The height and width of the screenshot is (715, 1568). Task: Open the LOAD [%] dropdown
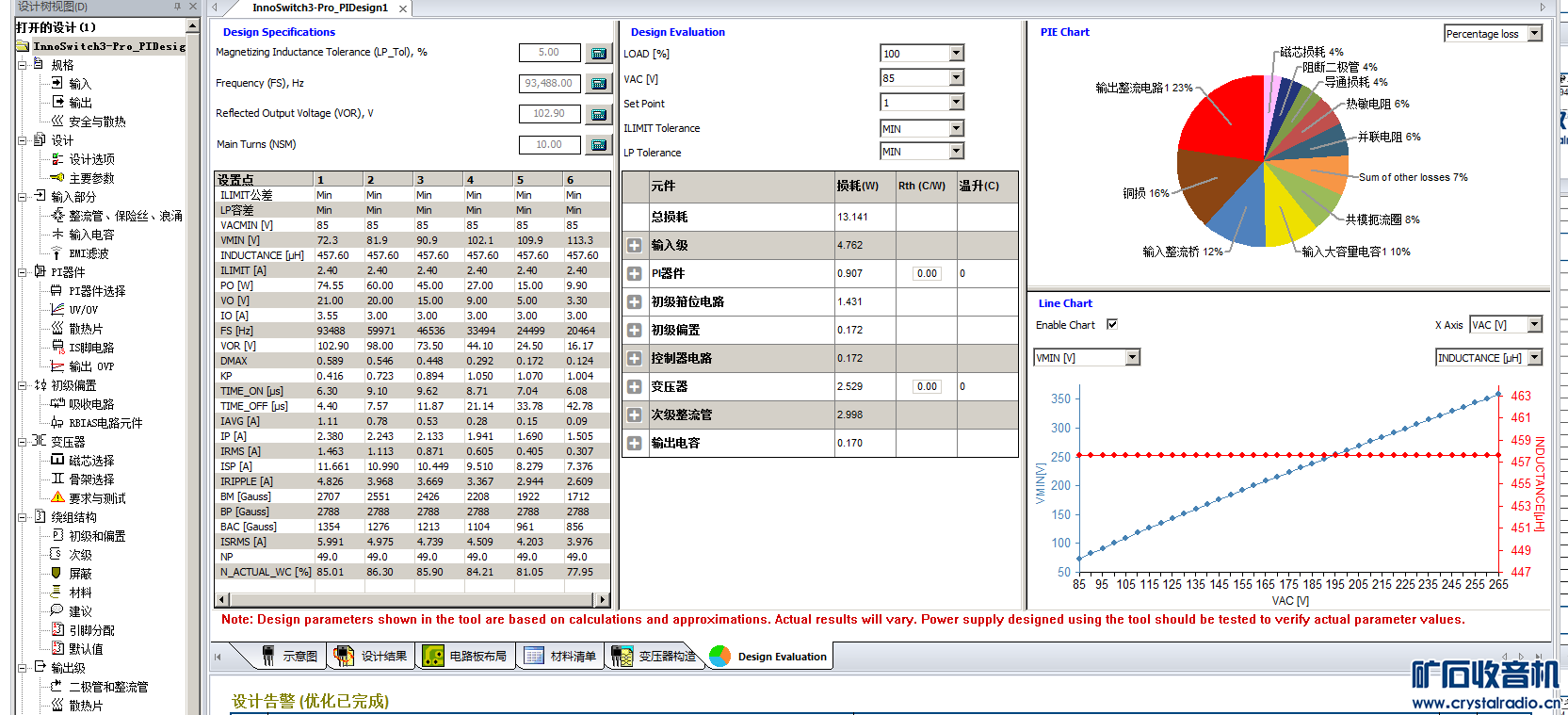956,54
